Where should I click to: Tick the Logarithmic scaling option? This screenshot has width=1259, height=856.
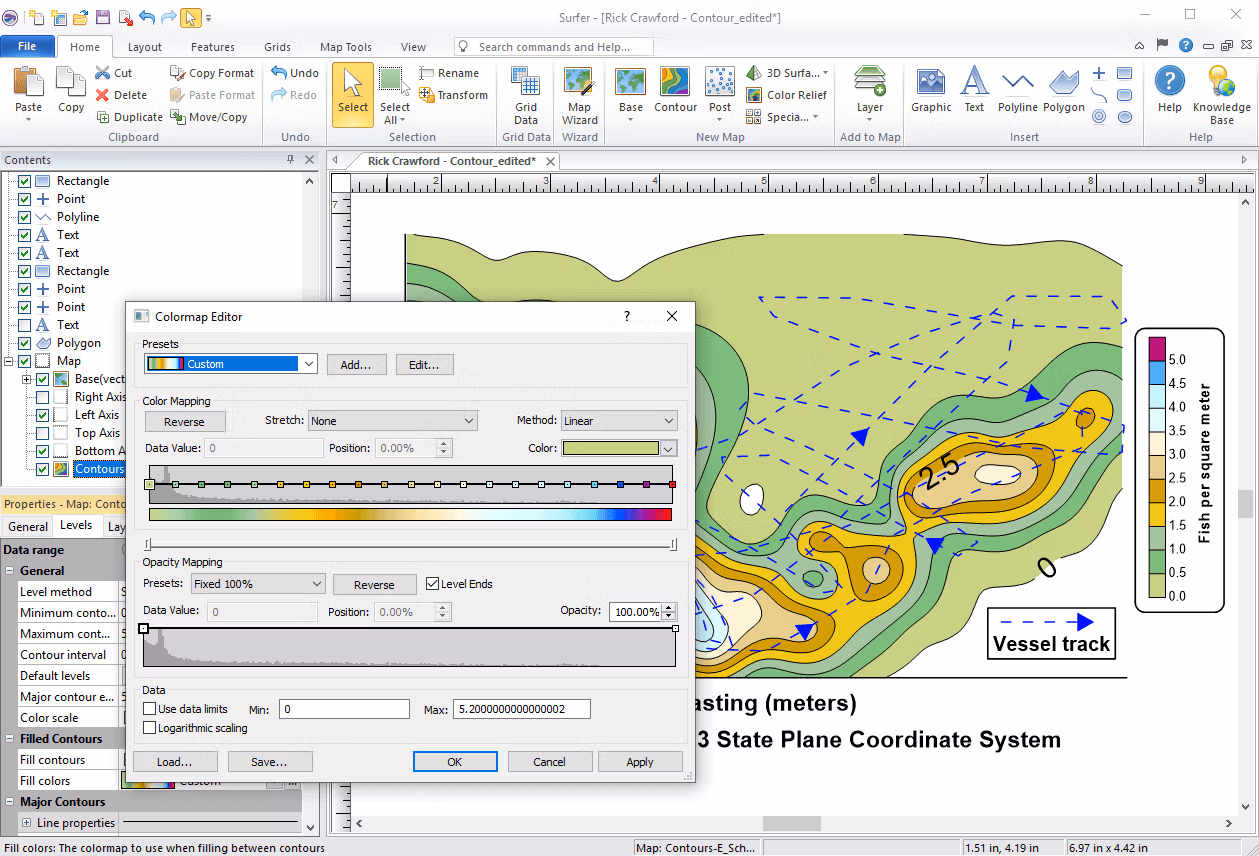(x=150, y=728)
